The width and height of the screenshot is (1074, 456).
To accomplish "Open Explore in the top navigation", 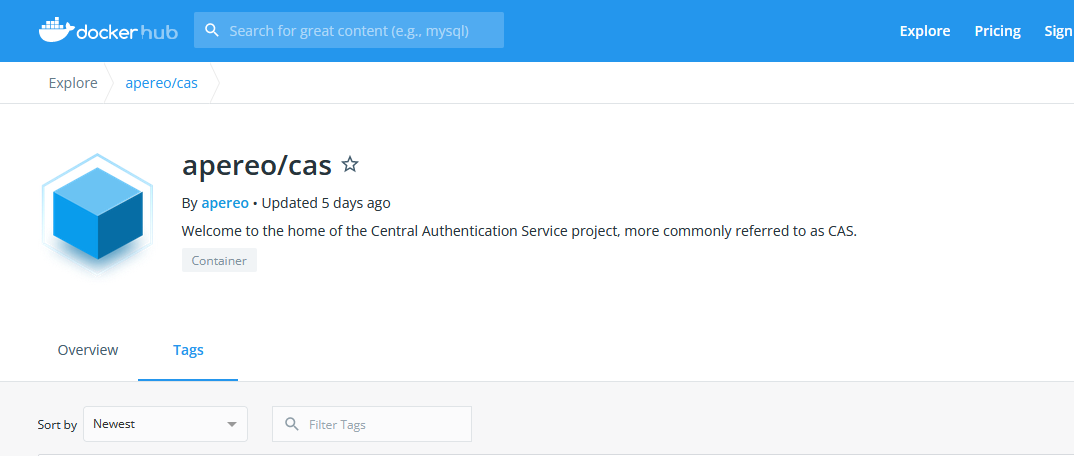I will point(924,31).
